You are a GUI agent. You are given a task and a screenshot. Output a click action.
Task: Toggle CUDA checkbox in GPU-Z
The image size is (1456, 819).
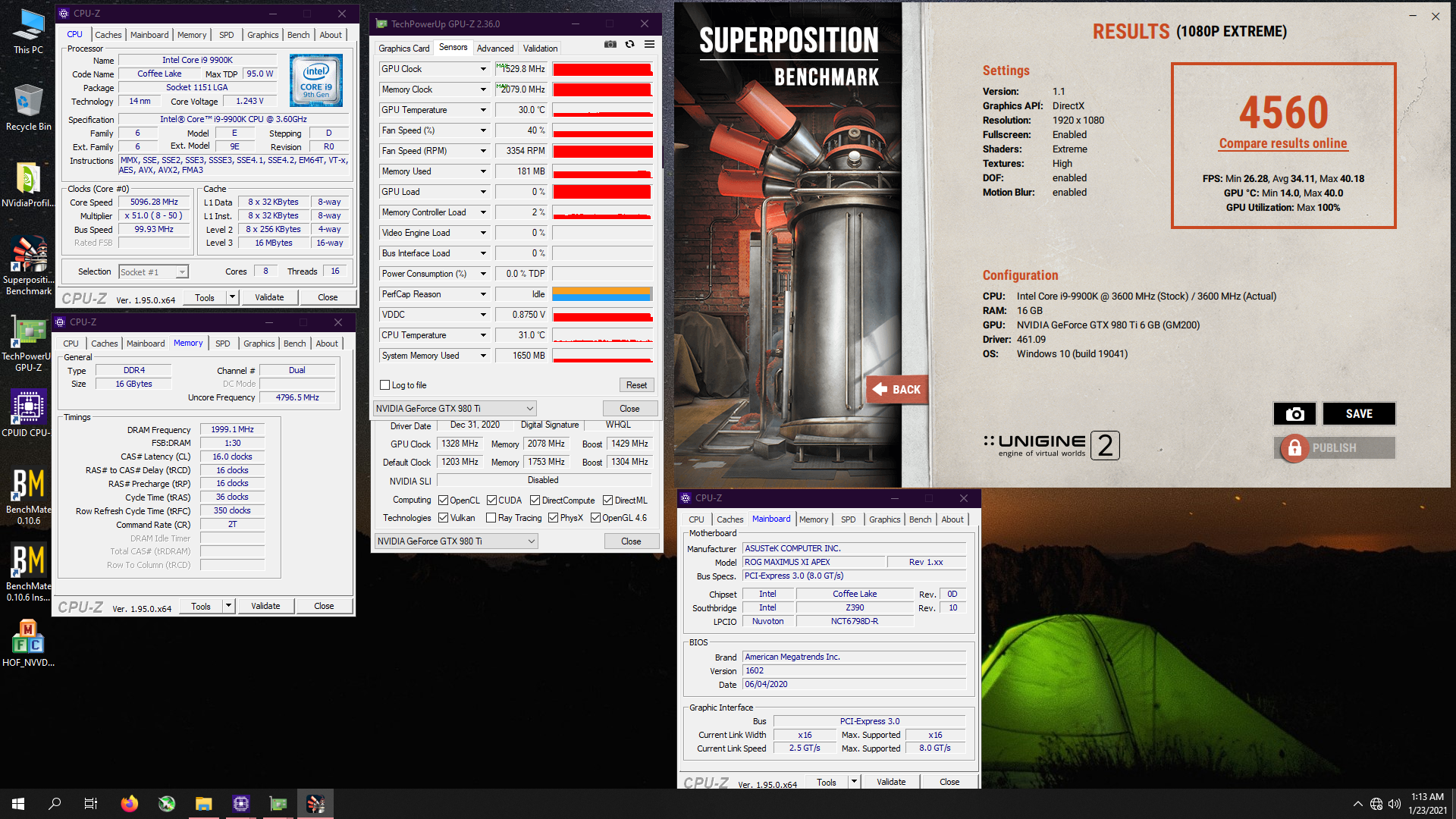[x=491, y=500]
